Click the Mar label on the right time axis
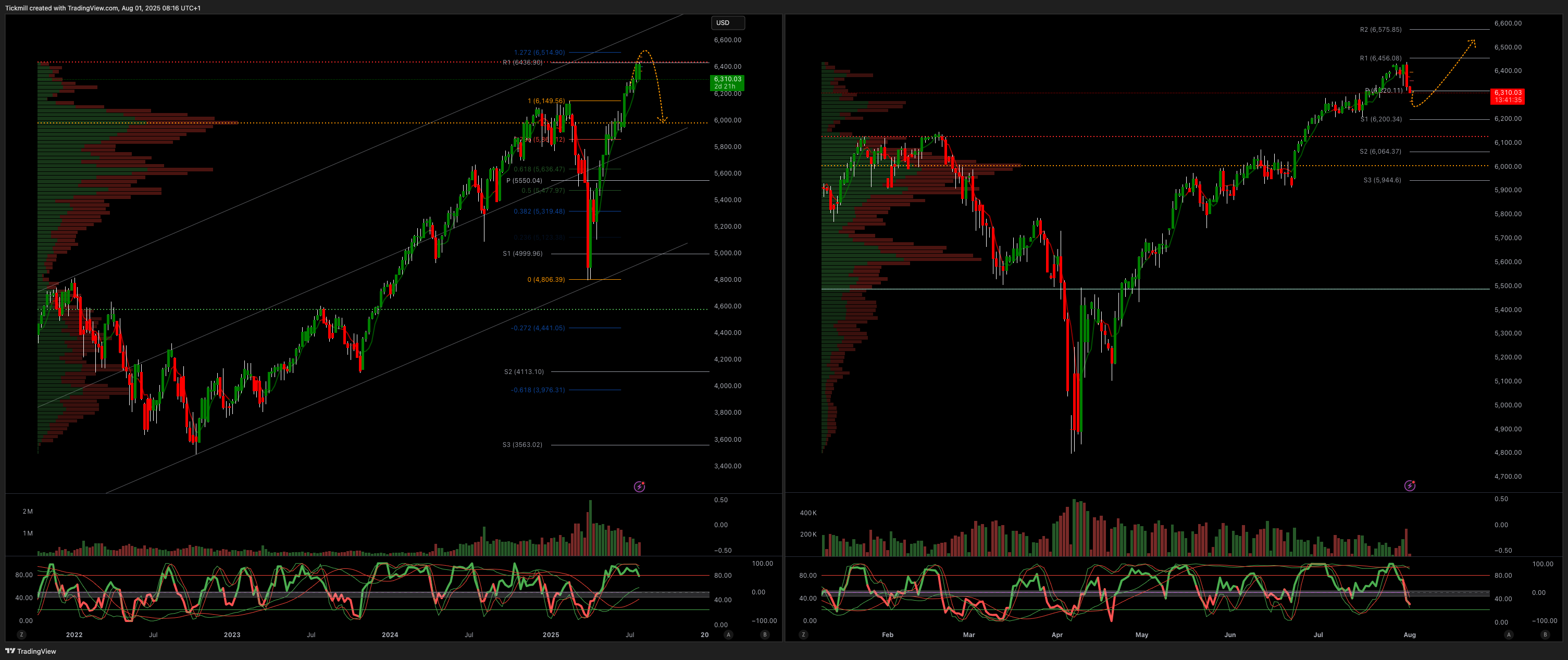 [969, 634]
